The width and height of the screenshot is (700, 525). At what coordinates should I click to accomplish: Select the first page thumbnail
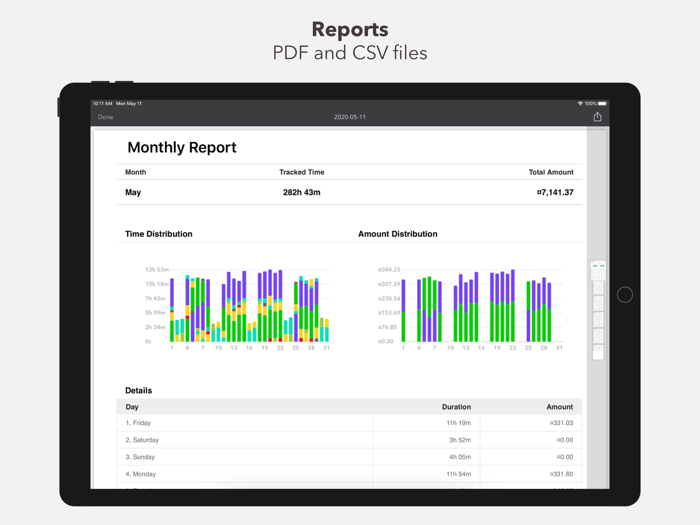(598, 271)
